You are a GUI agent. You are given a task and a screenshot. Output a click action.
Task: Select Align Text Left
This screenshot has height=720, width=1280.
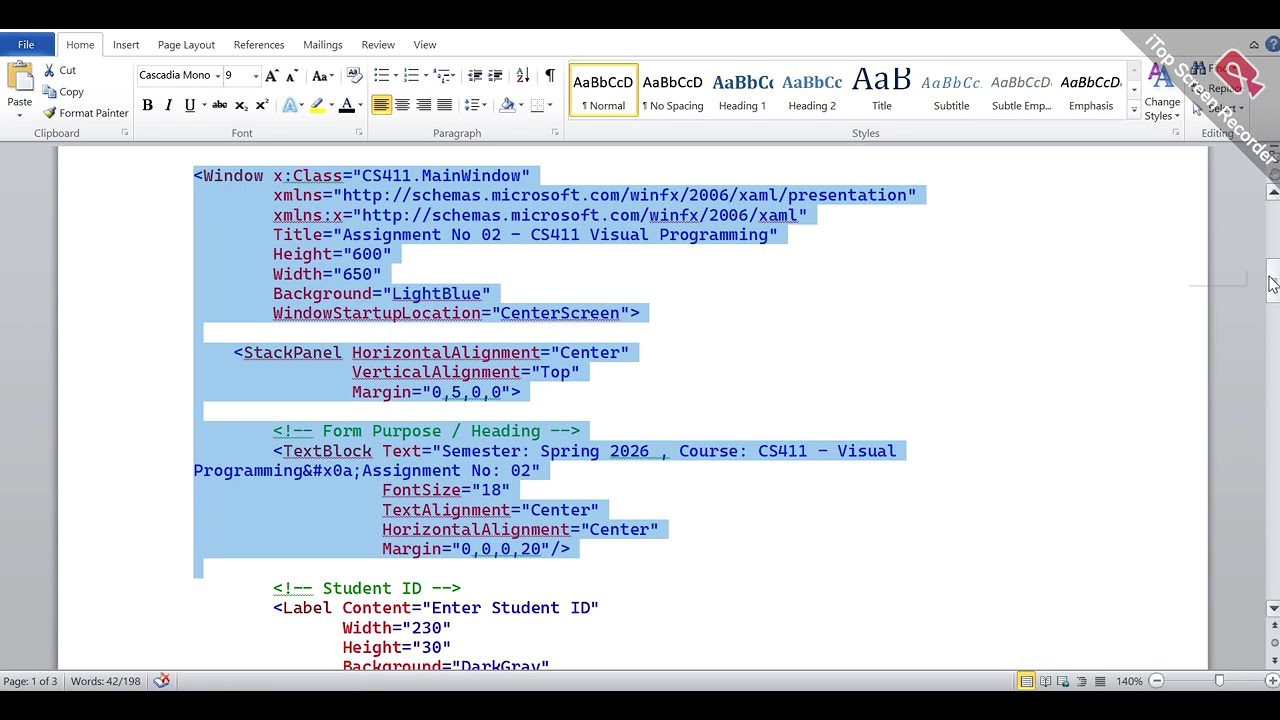(381, 105)
